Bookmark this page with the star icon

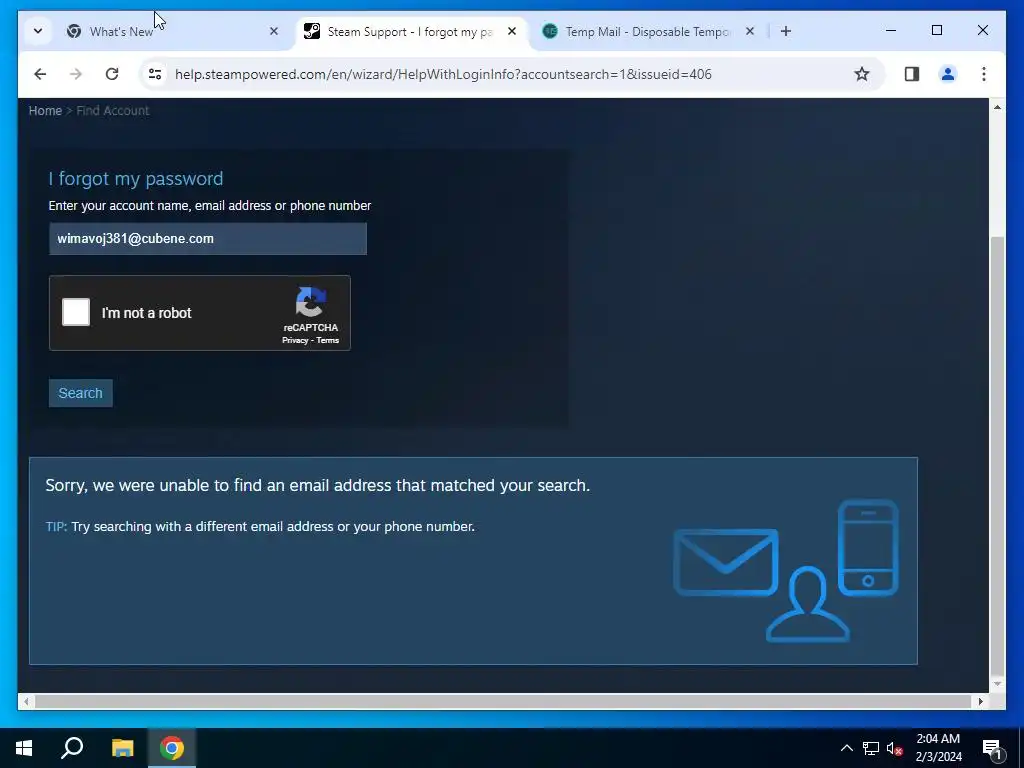[862, 74]
